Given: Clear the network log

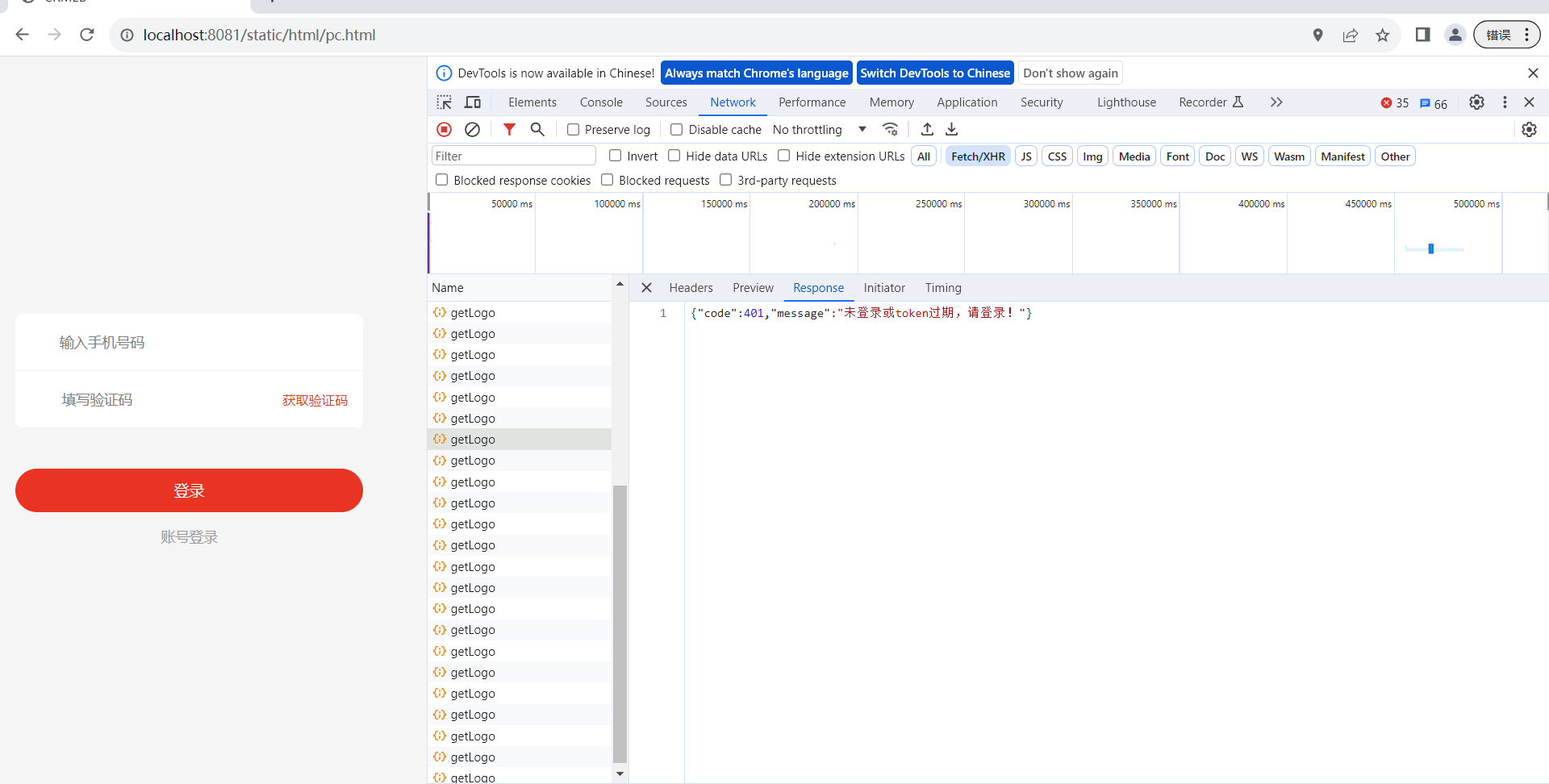Looking at the screenshot, I should (473, 129).
